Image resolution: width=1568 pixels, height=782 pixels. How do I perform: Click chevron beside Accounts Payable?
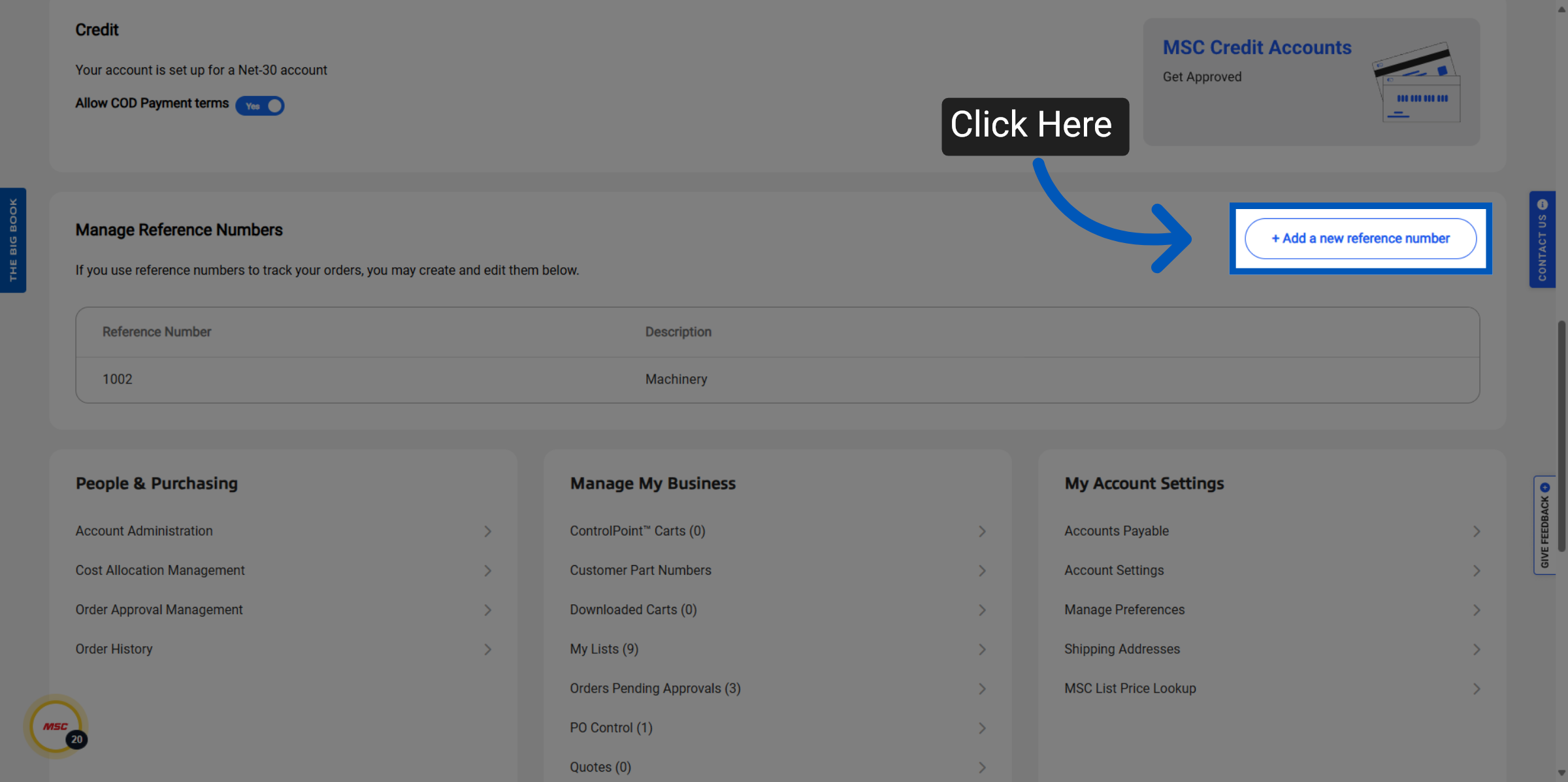coord(1477,531)
